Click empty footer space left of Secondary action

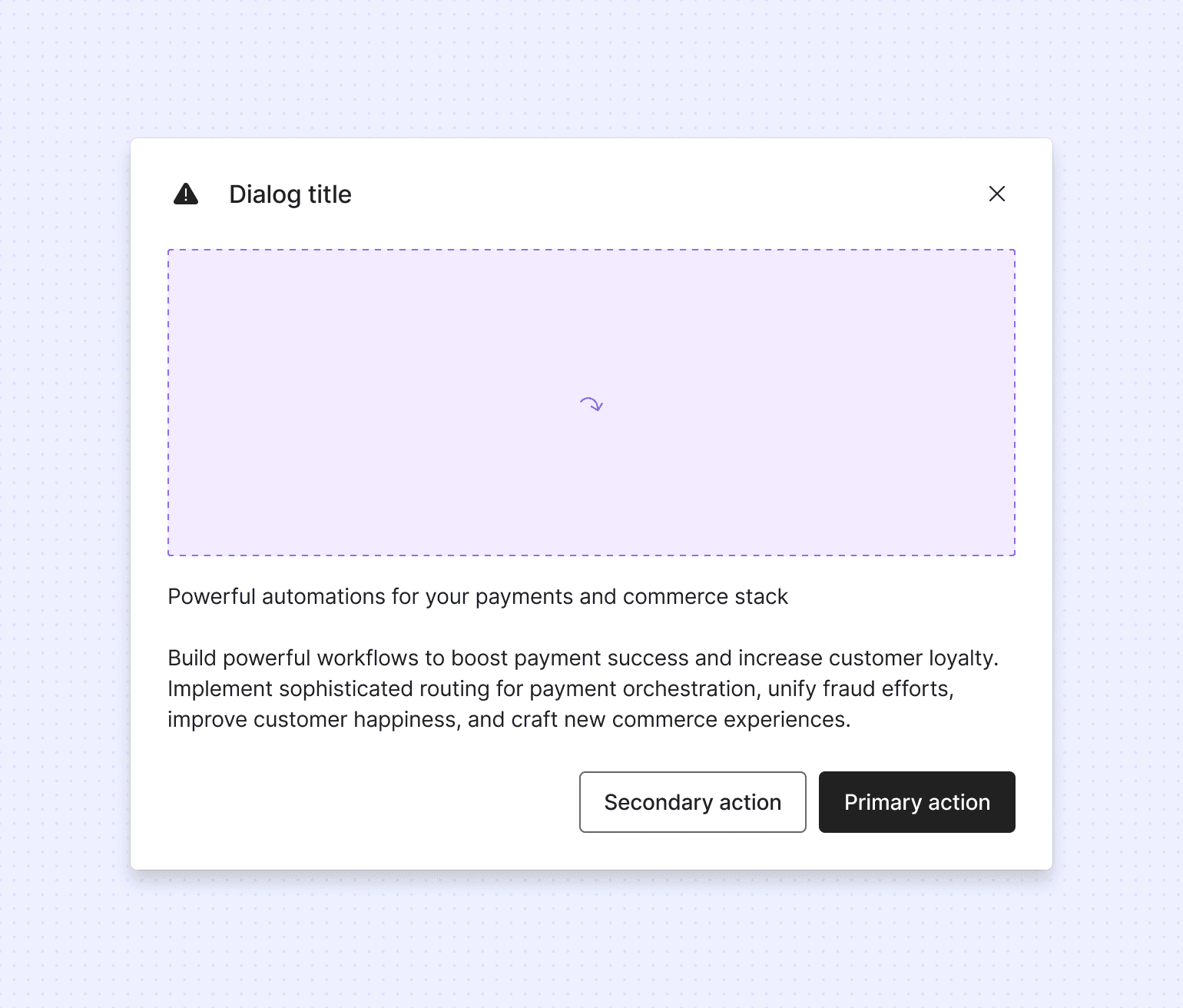pos(369,802)
